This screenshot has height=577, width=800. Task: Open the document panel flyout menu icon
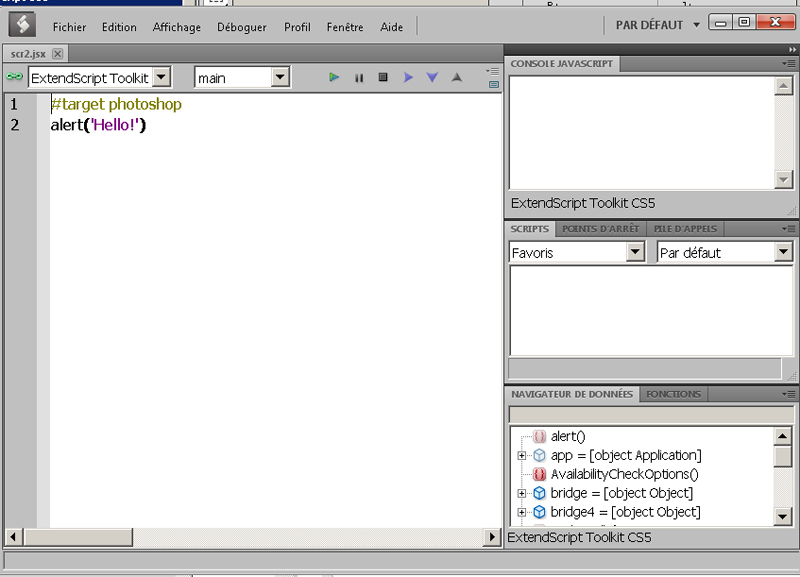[x=493, y=71]
